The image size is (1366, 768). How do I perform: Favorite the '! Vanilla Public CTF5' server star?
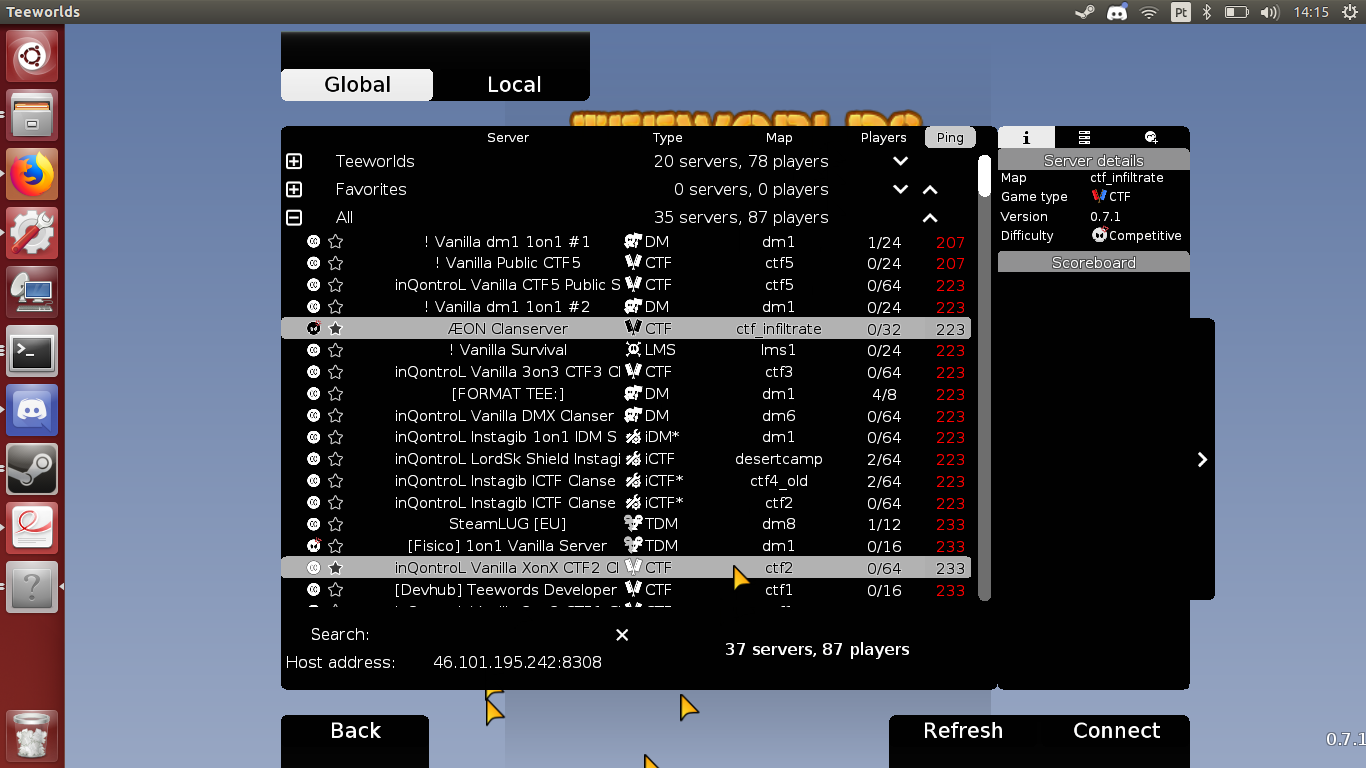pos(336,263)
